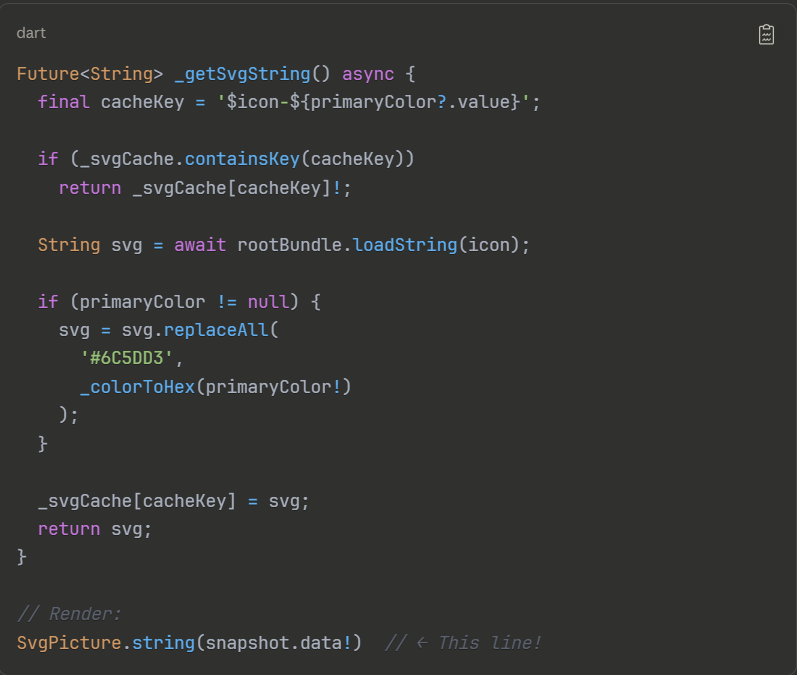Screen dimensions: 797x675
Task: Click the 'final' keyword
Action: click(64, 102)
